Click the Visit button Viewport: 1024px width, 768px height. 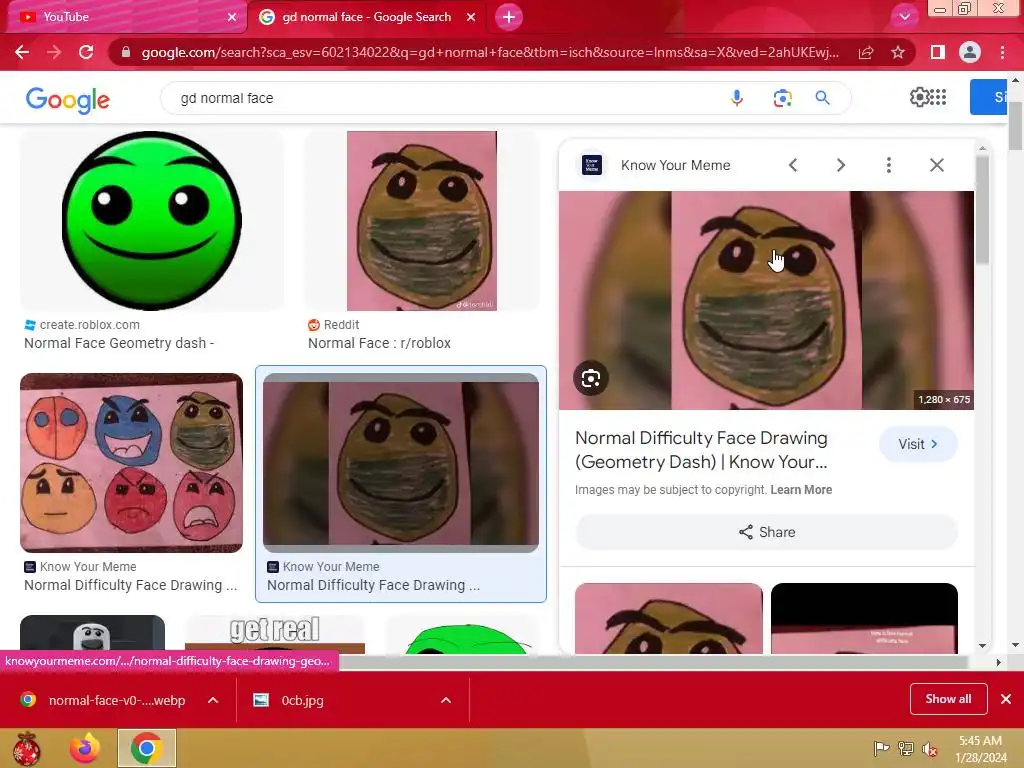tap(918, 444)
